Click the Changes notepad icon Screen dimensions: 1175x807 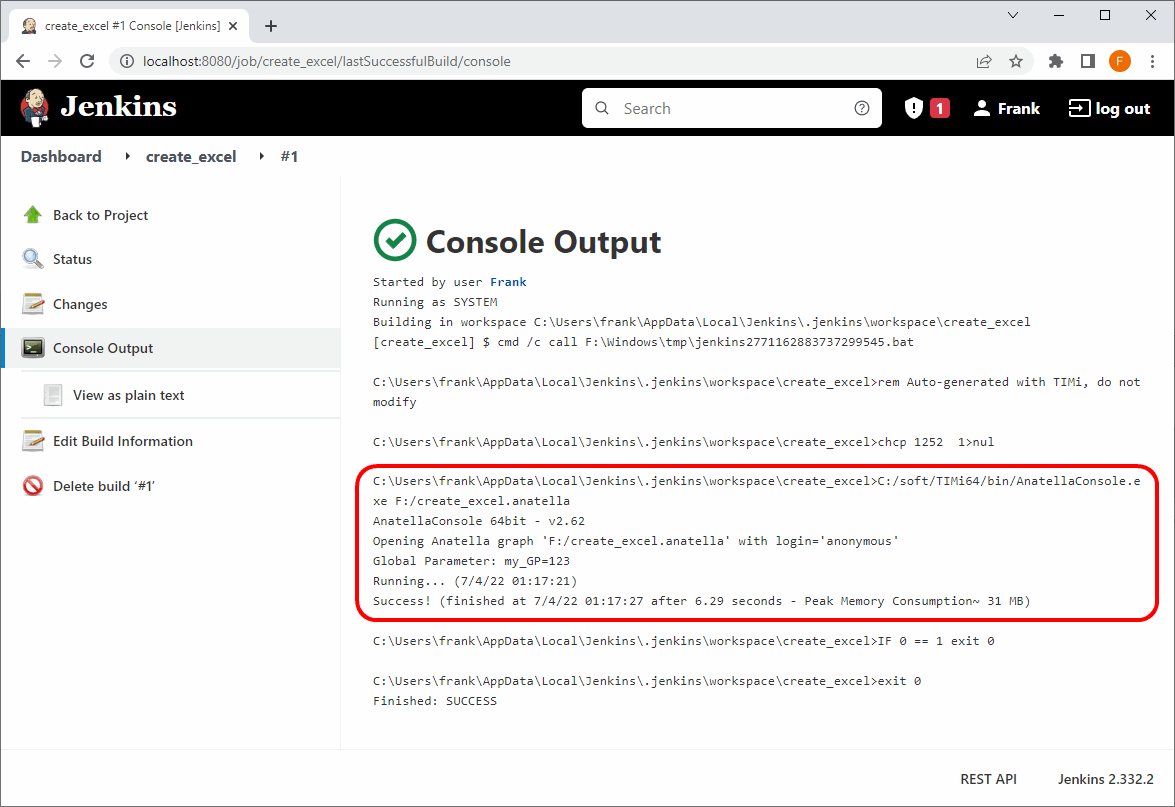pyautogui.click(x=33, y=303)
